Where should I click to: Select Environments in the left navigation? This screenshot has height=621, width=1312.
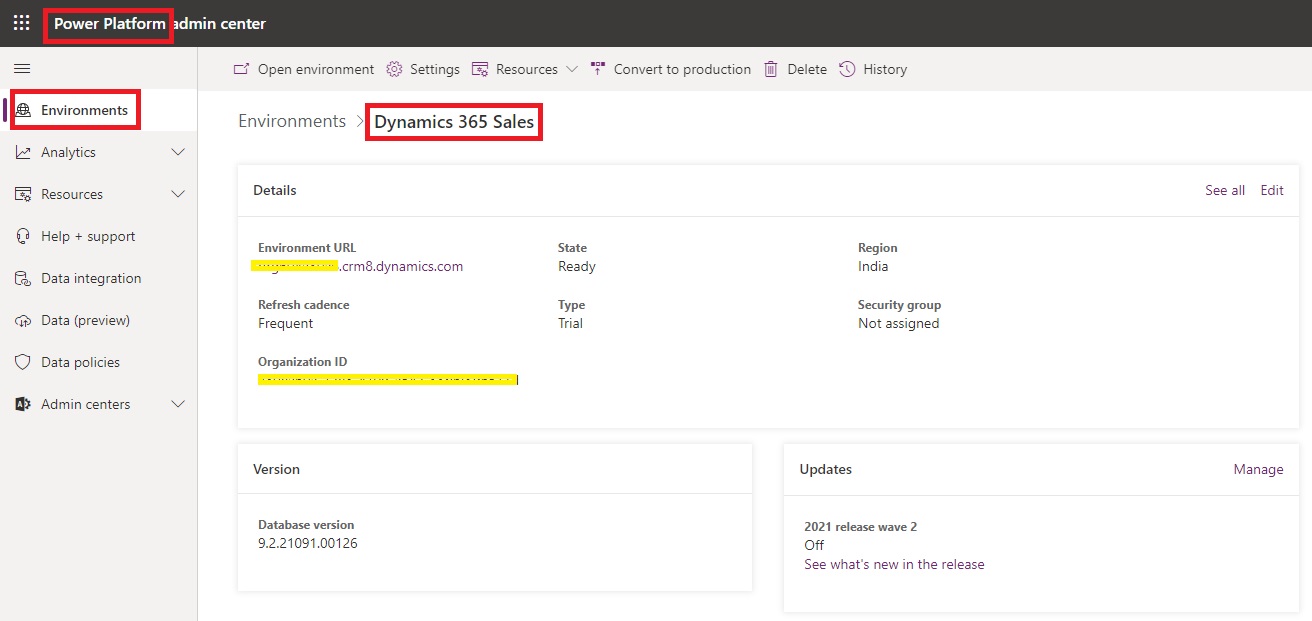[84, 110]
